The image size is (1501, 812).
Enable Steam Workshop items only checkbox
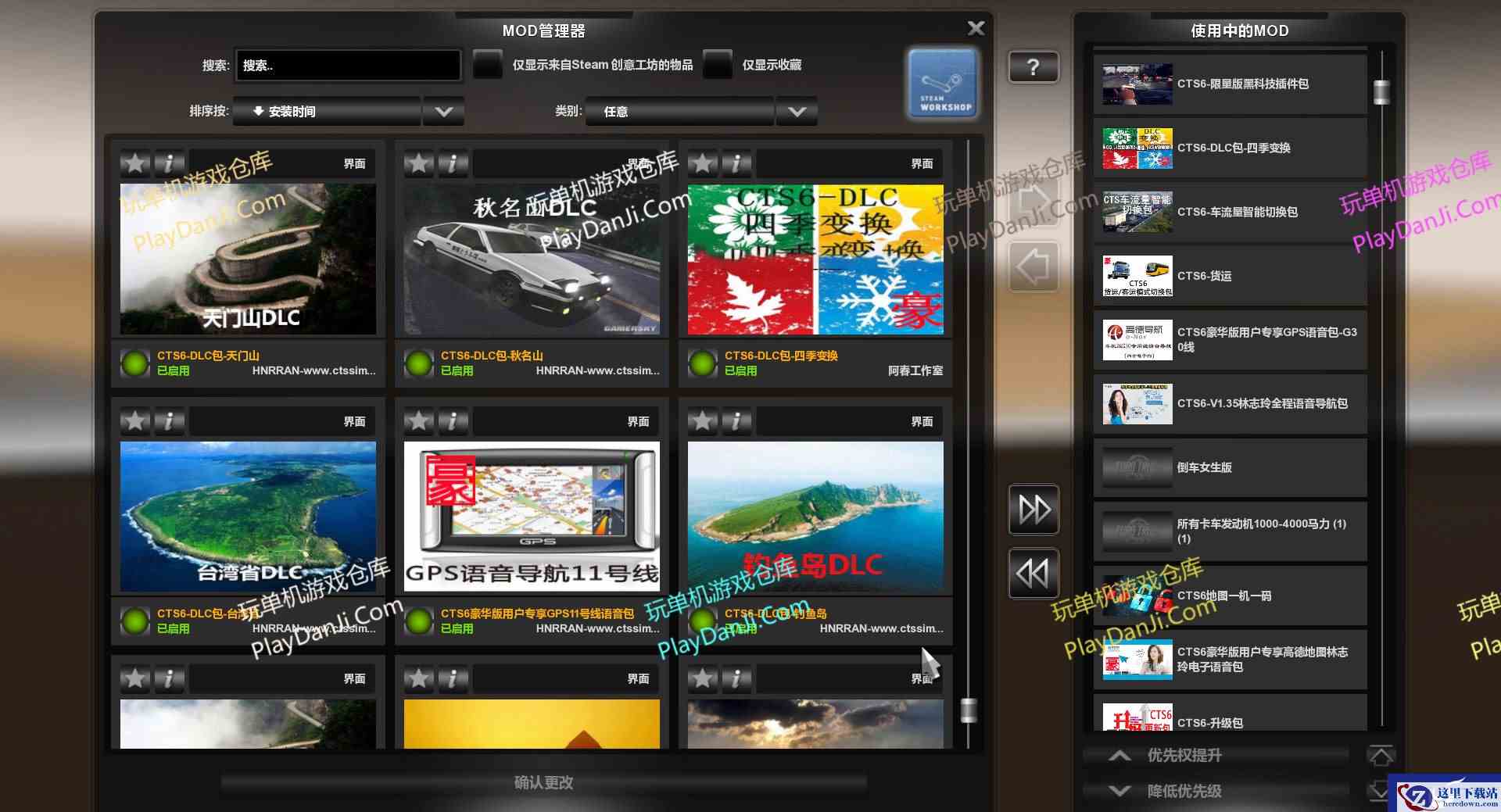pyautogui.click(x=488, y=65)
